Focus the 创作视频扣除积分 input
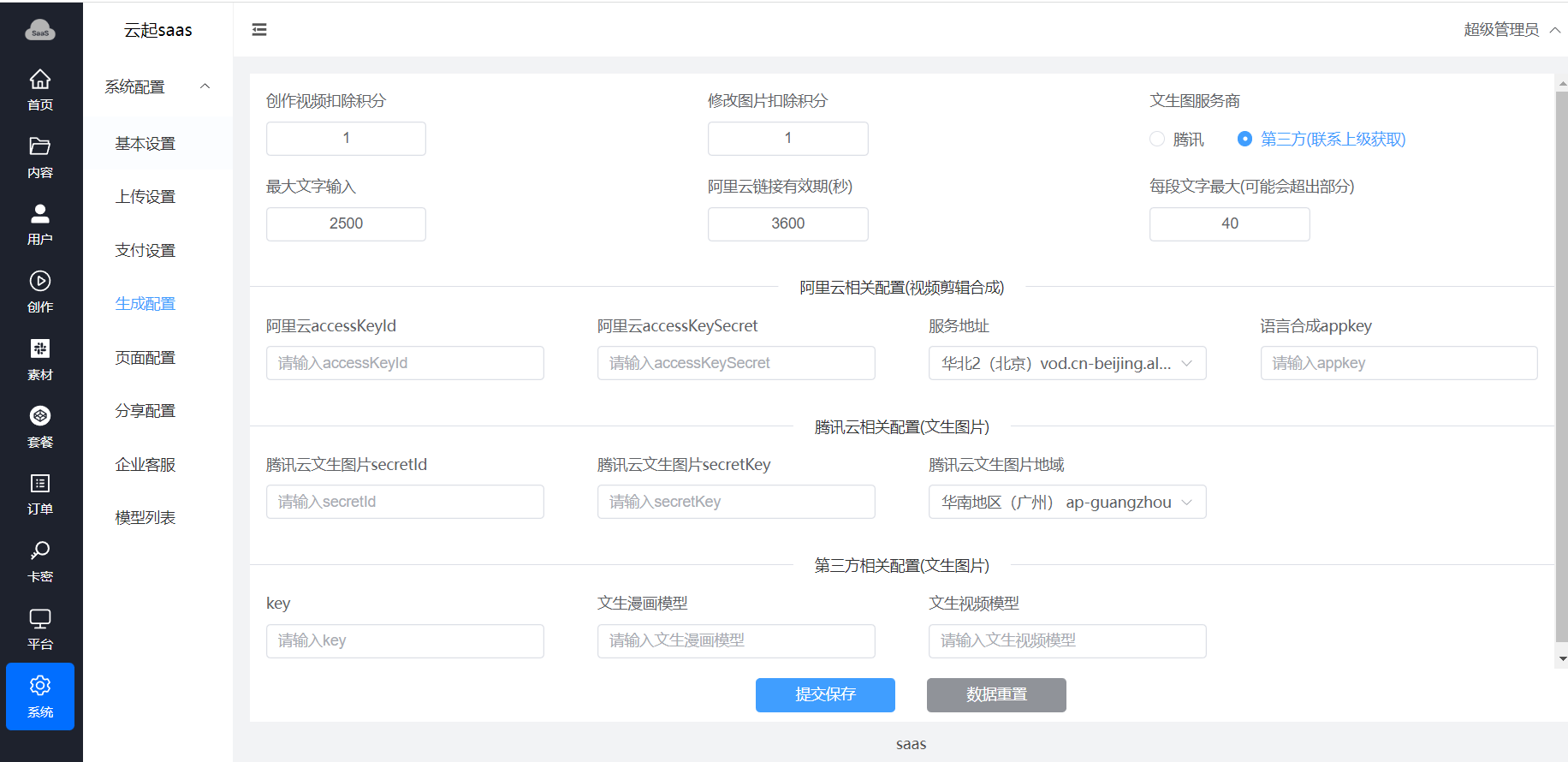The image size is (1568, 762). (346, 139)
